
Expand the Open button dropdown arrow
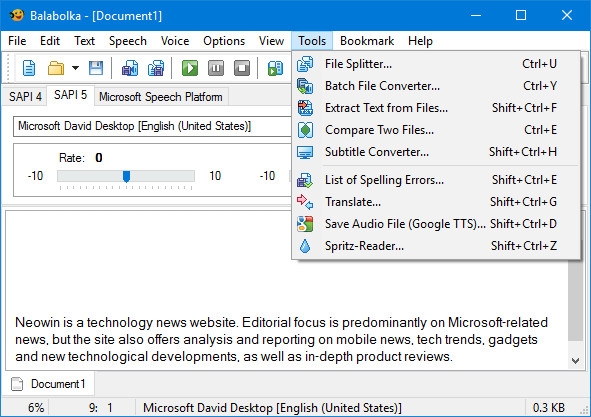tap(75, 68)
